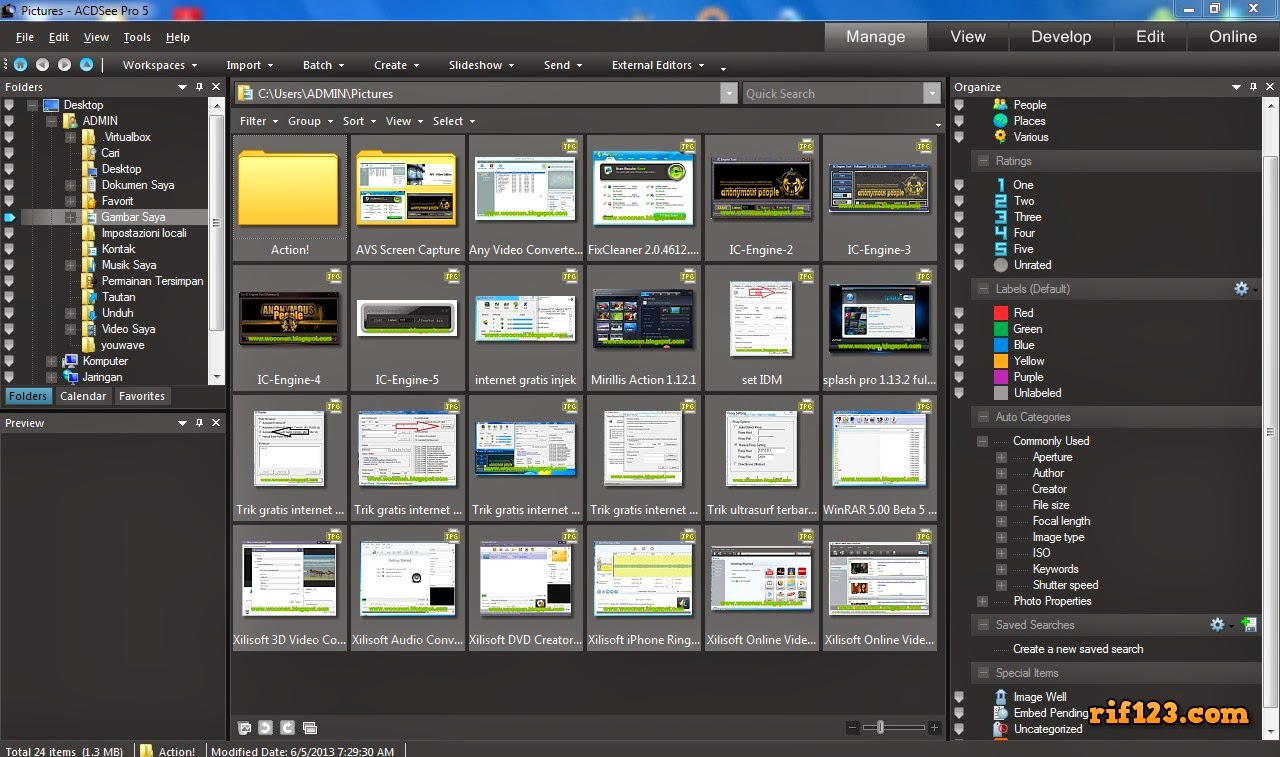
Task: Go up one folder with the Up arrow icon
Action: tap(86, 65)
